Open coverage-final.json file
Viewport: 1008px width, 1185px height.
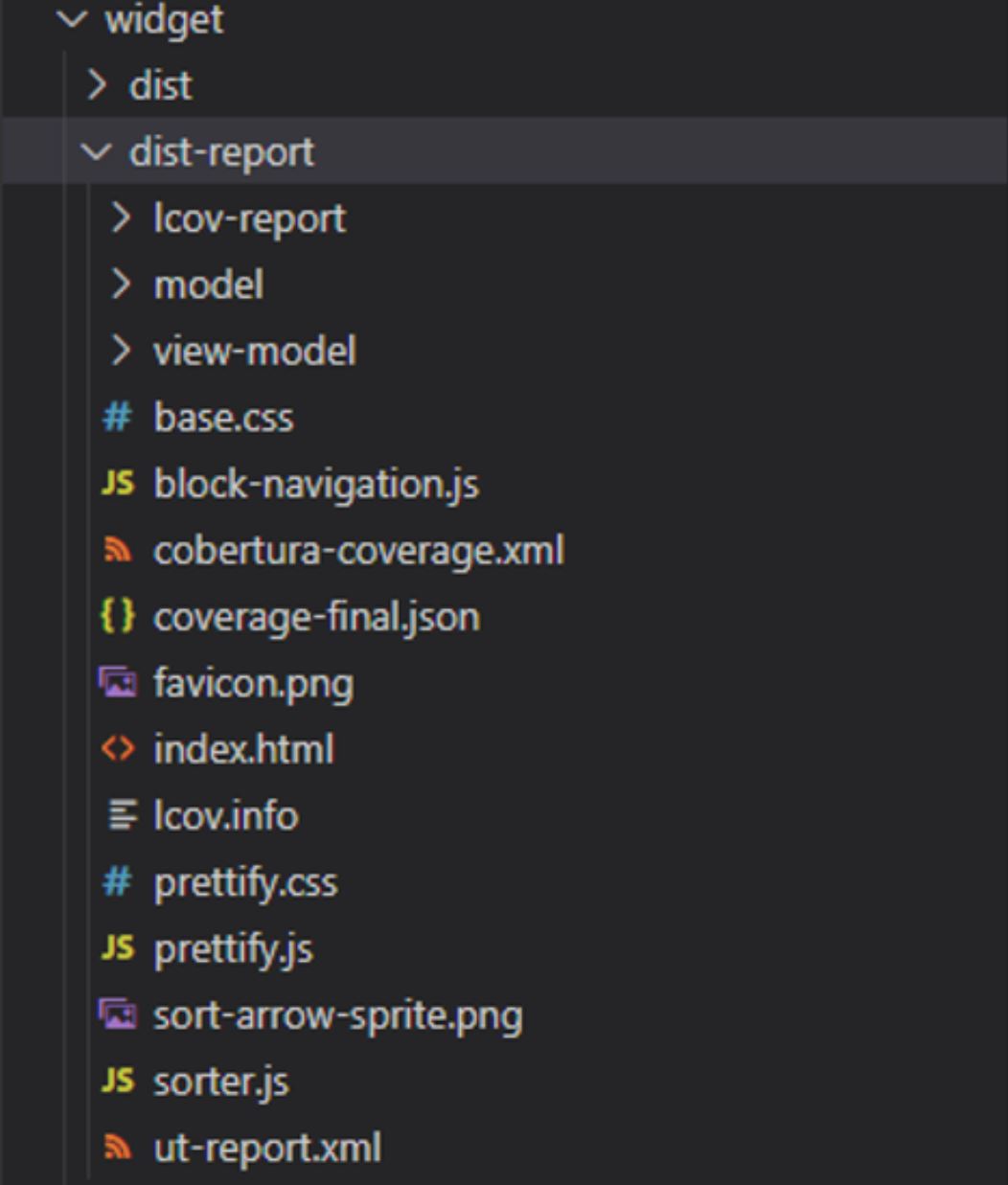coord(317,617)
